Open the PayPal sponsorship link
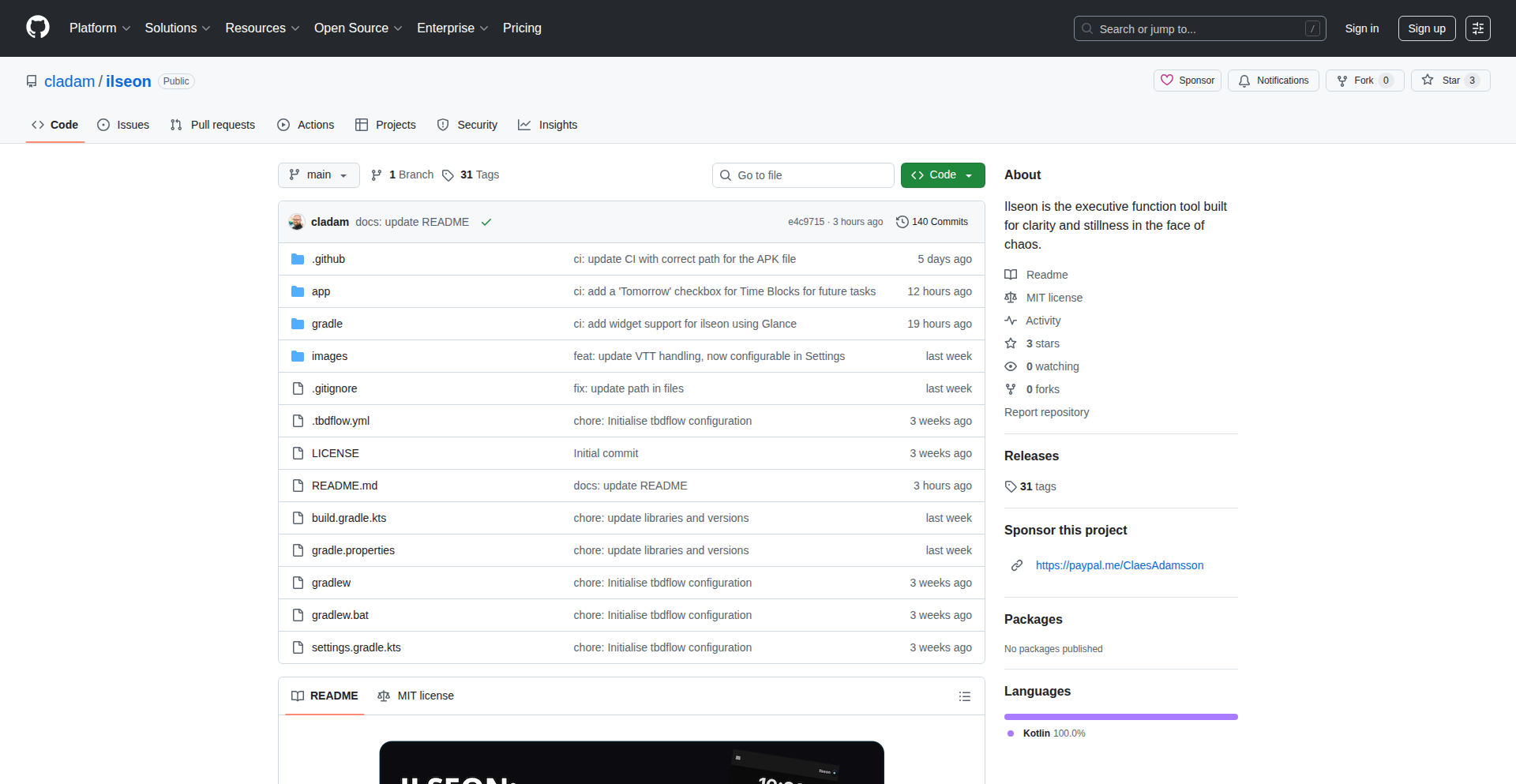1516x784 pixels. [x=1119, y=565]
